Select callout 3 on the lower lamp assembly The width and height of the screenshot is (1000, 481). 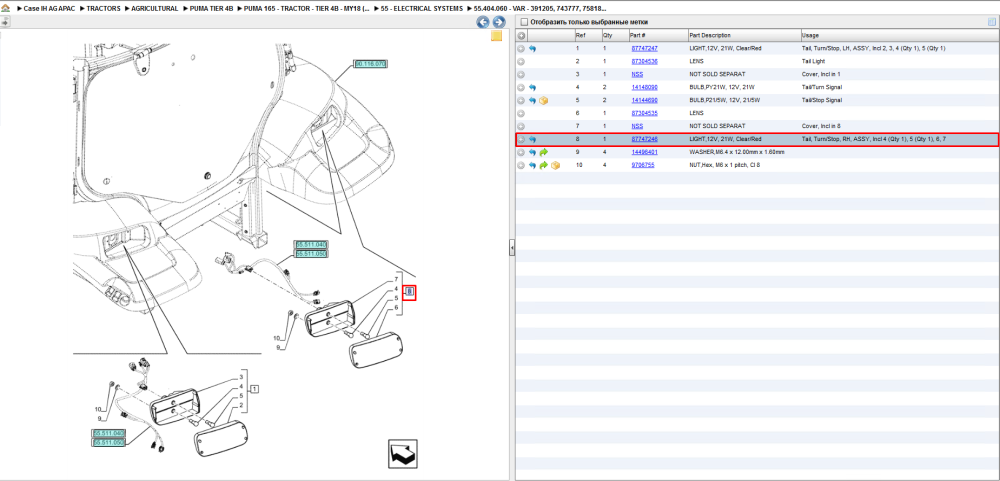coord(242,378)
